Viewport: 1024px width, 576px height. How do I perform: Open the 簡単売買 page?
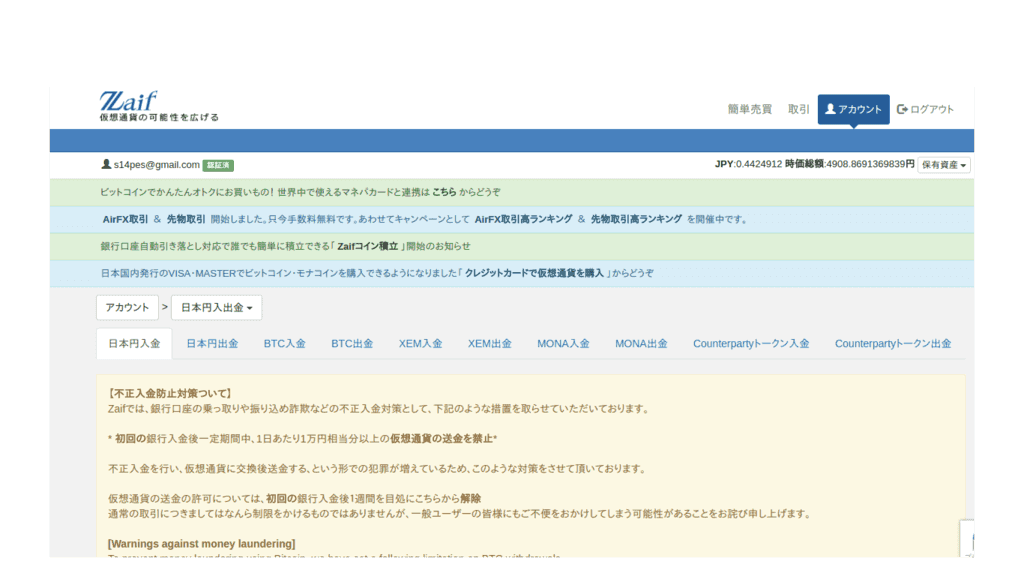coord(749,109)
